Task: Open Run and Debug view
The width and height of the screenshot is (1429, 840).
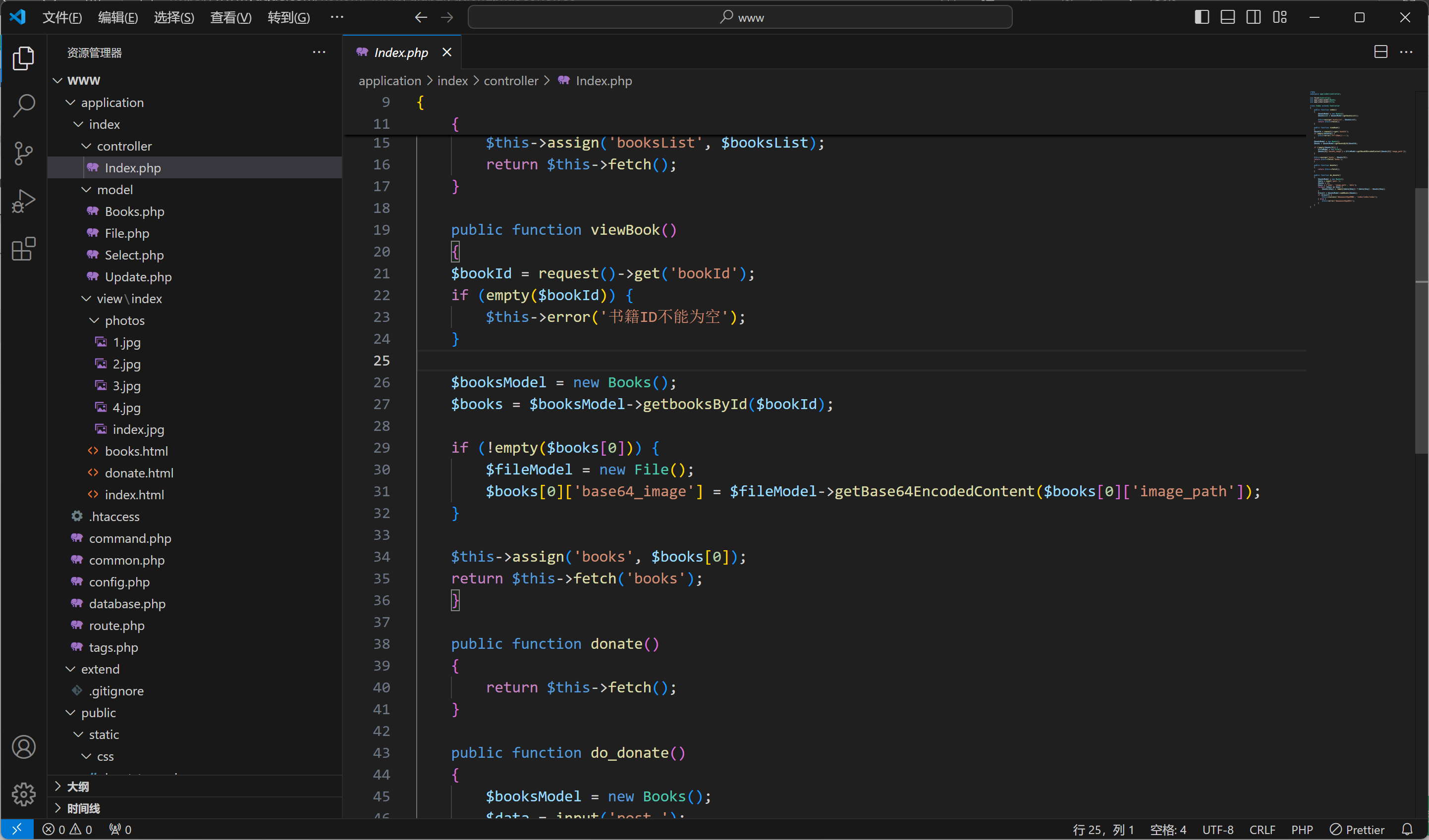Action: point(23,201)
